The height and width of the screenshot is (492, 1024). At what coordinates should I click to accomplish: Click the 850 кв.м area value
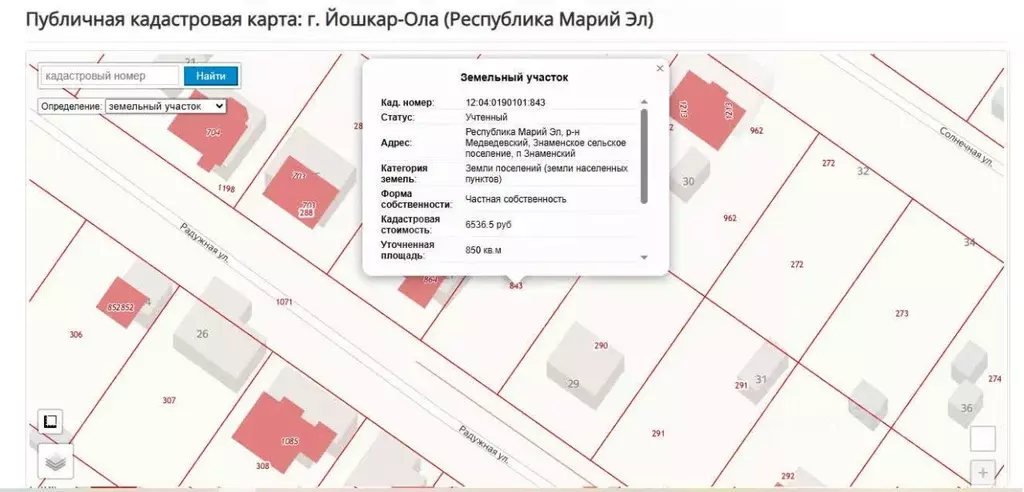click(483, 250)
